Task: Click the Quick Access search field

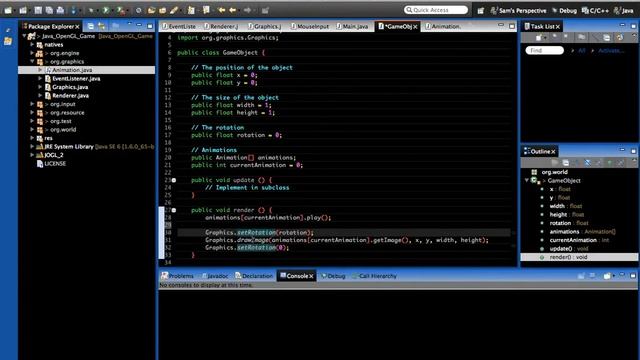Action: pos(436,10)
